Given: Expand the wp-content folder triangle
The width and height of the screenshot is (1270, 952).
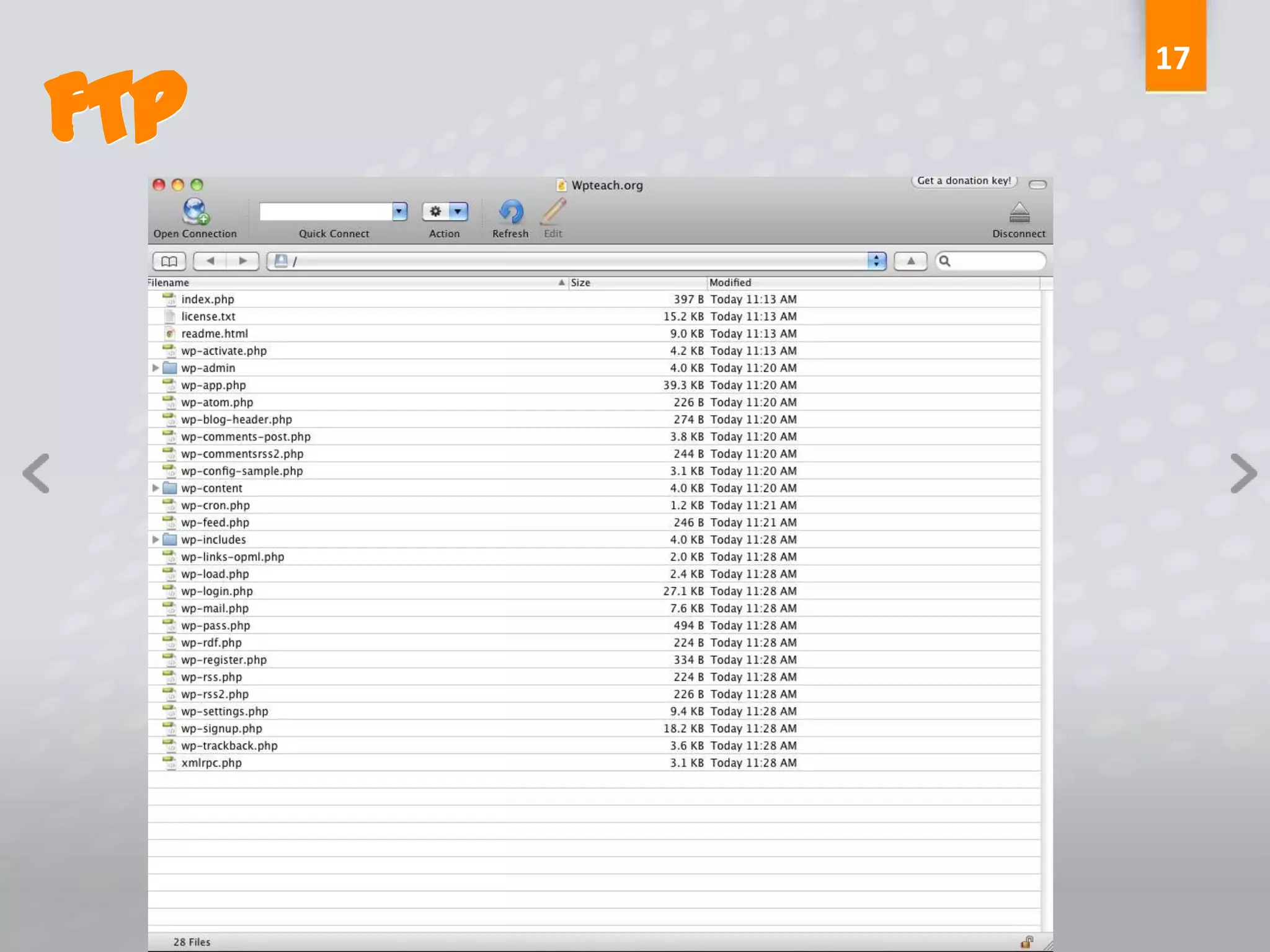Looking at the screenshot, I should (x=156, y=488).
